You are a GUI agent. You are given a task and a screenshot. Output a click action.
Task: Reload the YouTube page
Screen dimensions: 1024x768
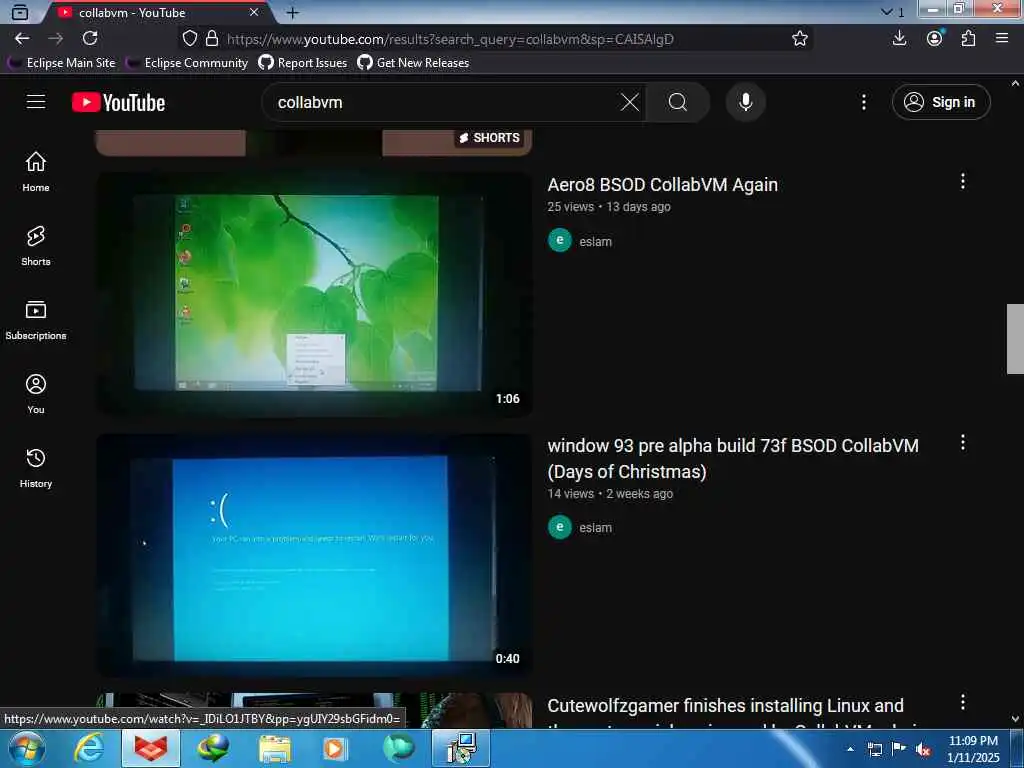(90, 39)
